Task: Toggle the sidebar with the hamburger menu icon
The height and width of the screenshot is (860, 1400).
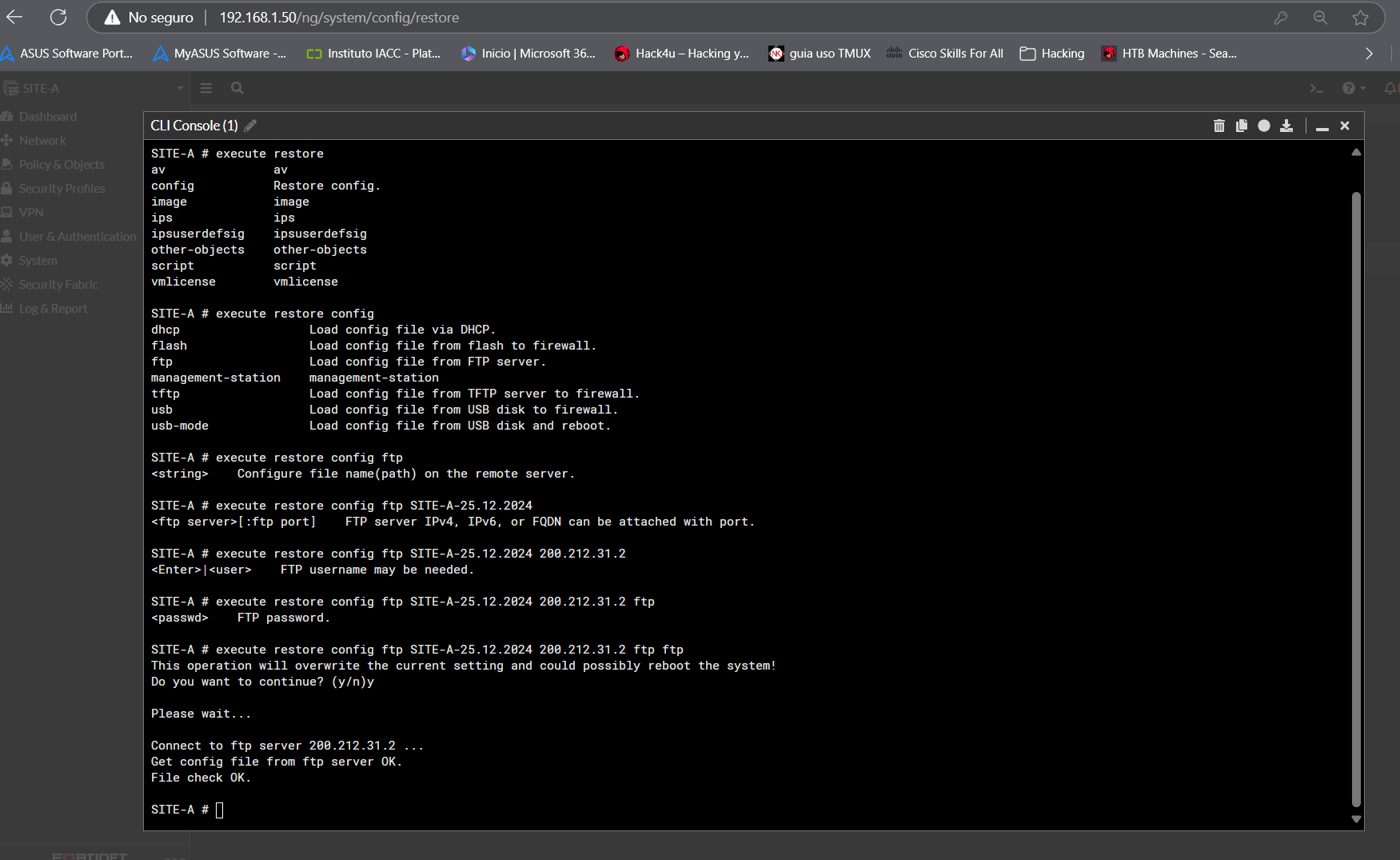Action: (206, 88)
